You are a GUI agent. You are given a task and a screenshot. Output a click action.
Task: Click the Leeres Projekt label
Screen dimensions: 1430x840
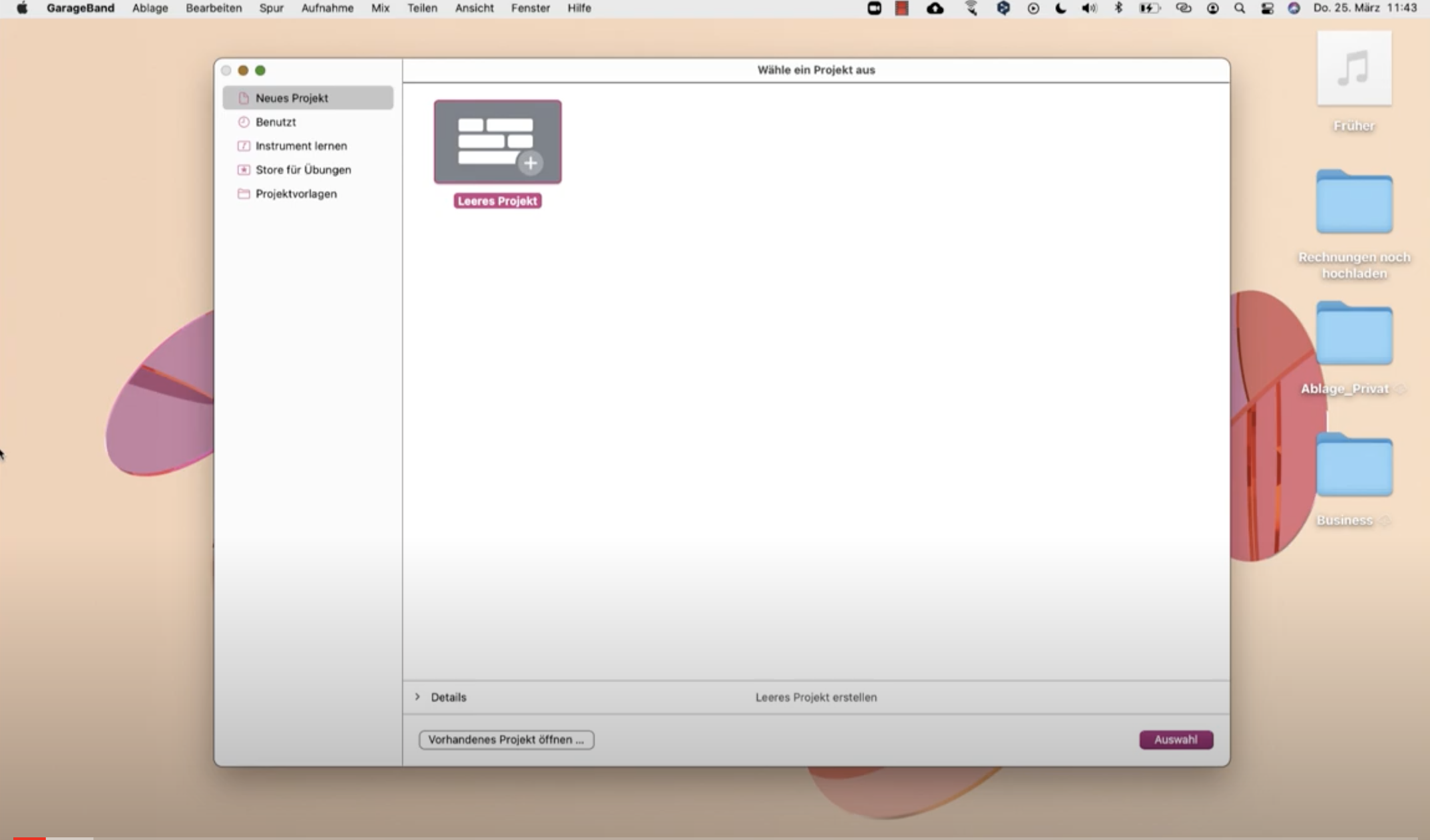497,201
